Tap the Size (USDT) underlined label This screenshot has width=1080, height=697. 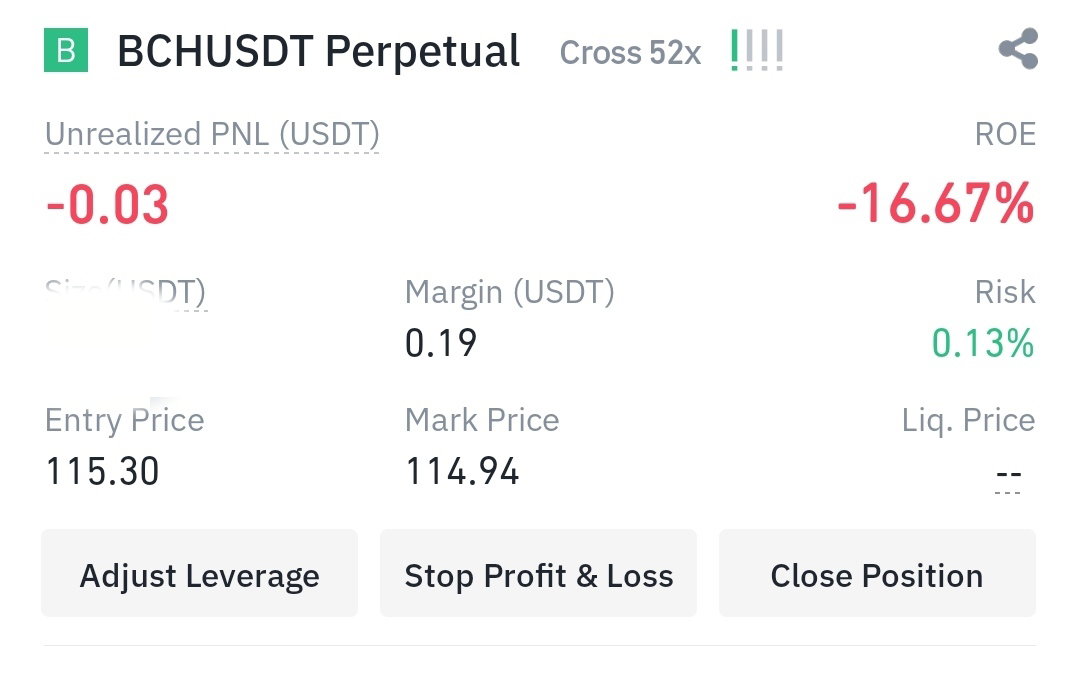[x=125, y=293]
